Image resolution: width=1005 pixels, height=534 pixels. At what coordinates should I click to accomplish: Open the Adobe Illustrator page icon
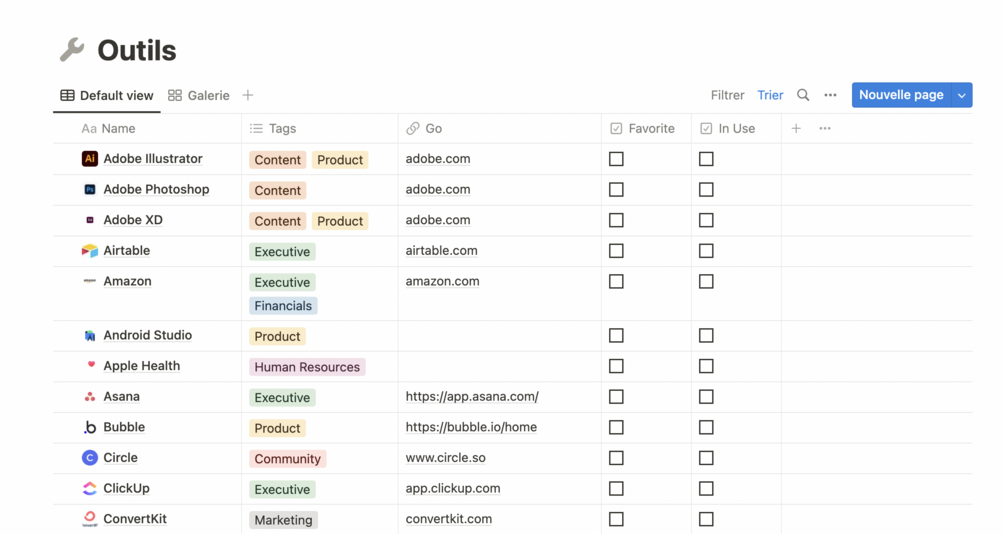90,159
